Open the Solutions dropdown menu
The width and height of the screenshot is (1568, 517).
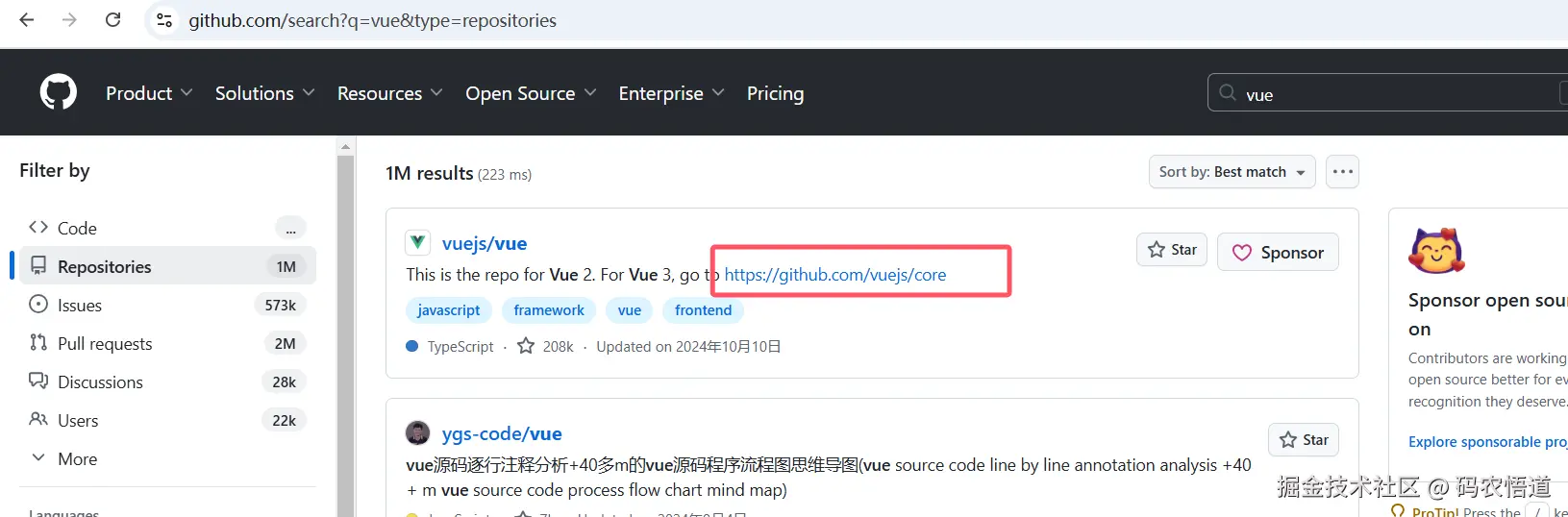[x=264, y=93]
